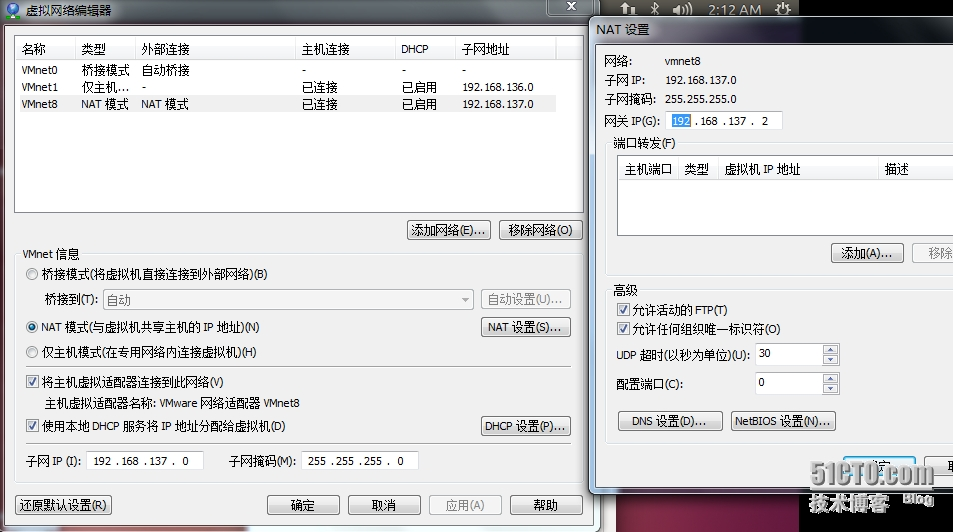The image size is (953, 532).
Task: Click 移除网络(O) button
Action: pyautogui.click(x=540, y=230)
